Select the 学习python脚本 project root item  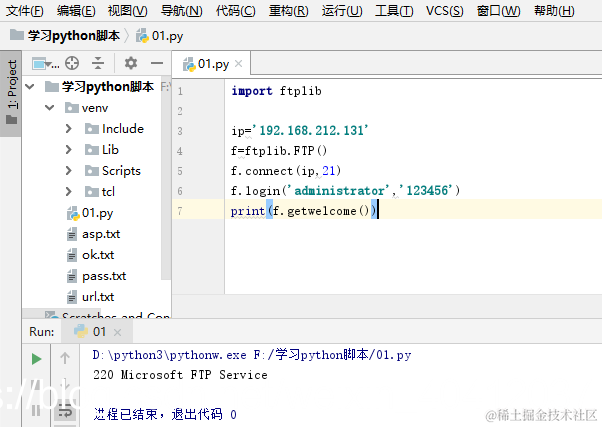coord(100,87)
